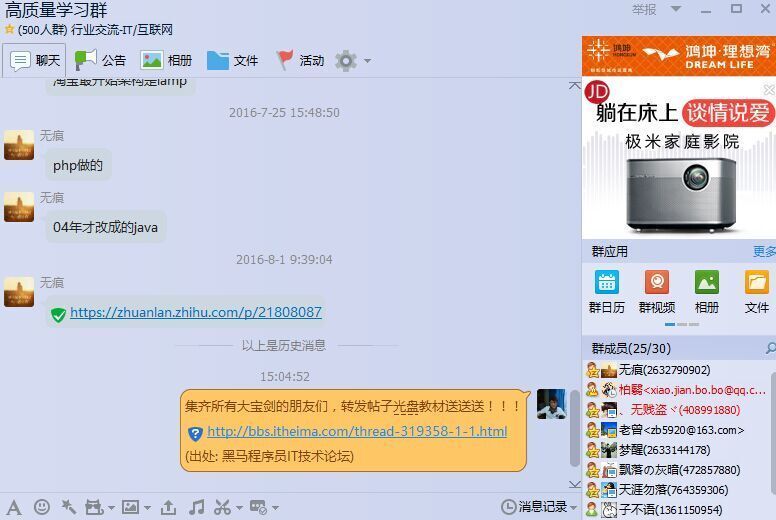Open the 文件 tab in top toolbar
Image resolution: width=776 pixels, height=520 pixels.
[x=233, y=60]
